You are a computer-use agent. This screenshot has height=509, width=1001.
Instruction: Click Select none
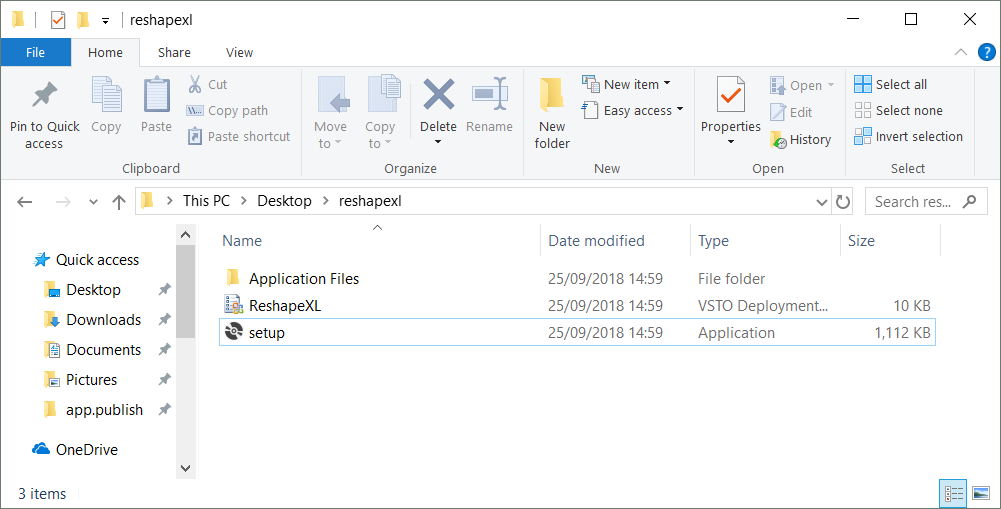click(898, 110)
